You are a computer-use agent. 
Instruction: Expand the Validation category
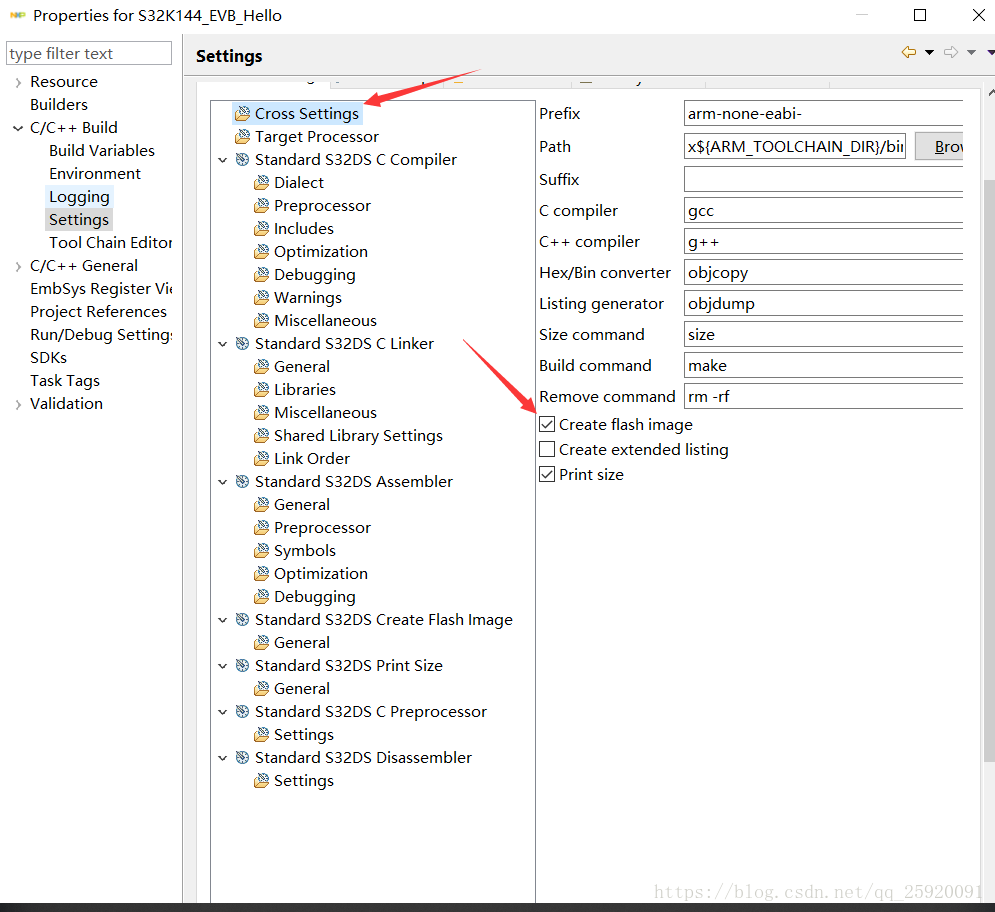point(18,404)
